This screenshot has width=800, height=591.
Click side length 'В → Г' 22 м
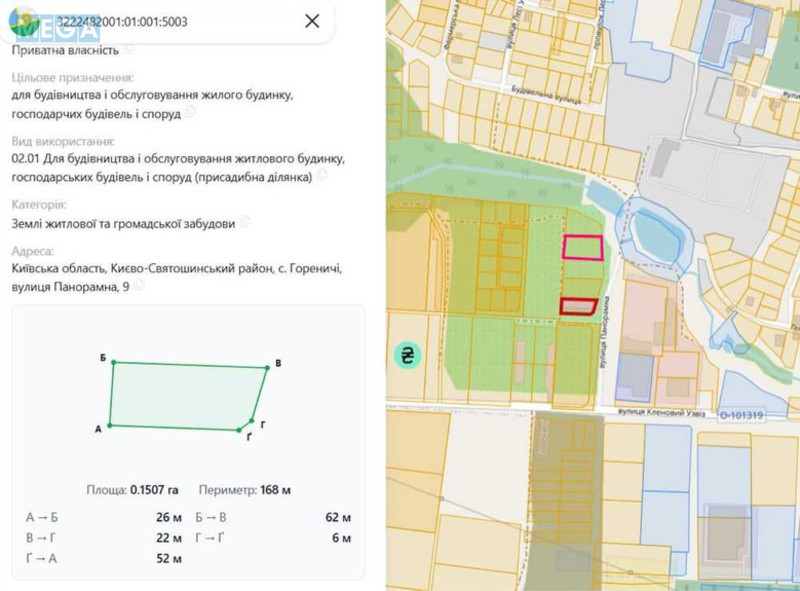[104, 538]
